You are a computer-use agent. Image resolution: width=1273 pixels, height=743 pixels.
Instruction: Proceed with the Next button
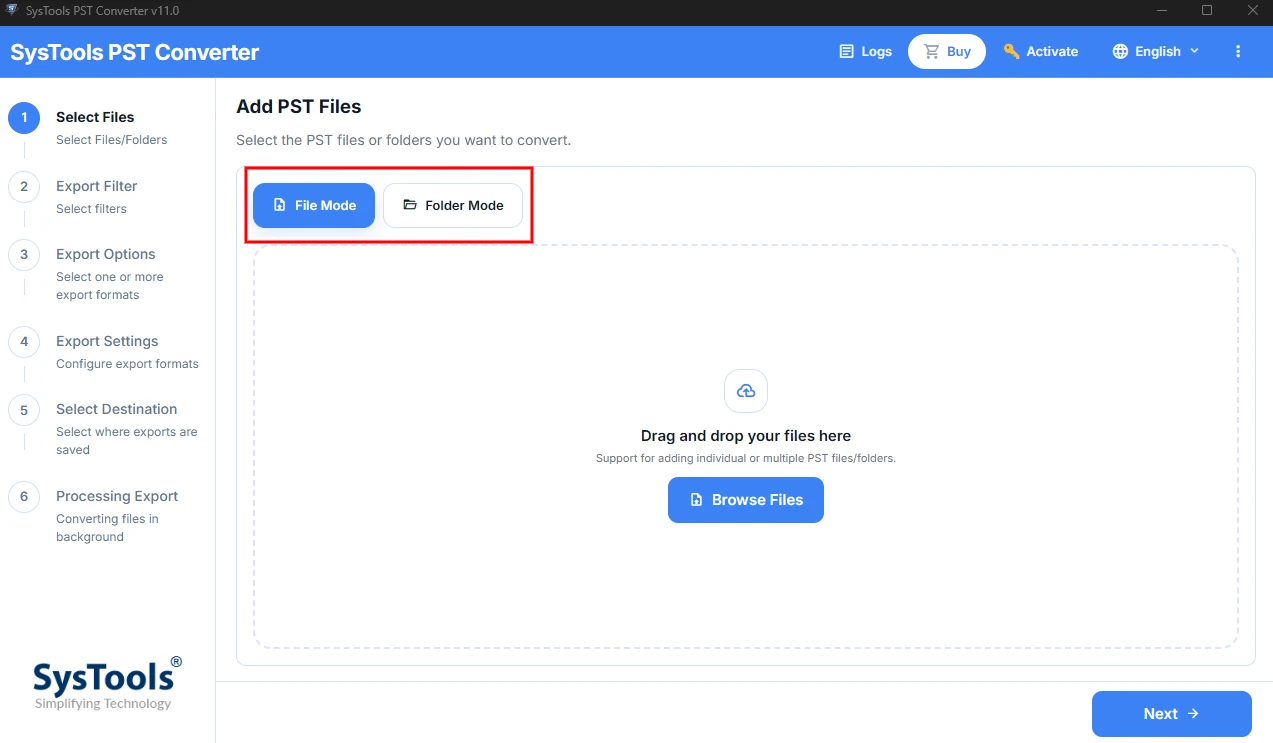point(1172,714)
